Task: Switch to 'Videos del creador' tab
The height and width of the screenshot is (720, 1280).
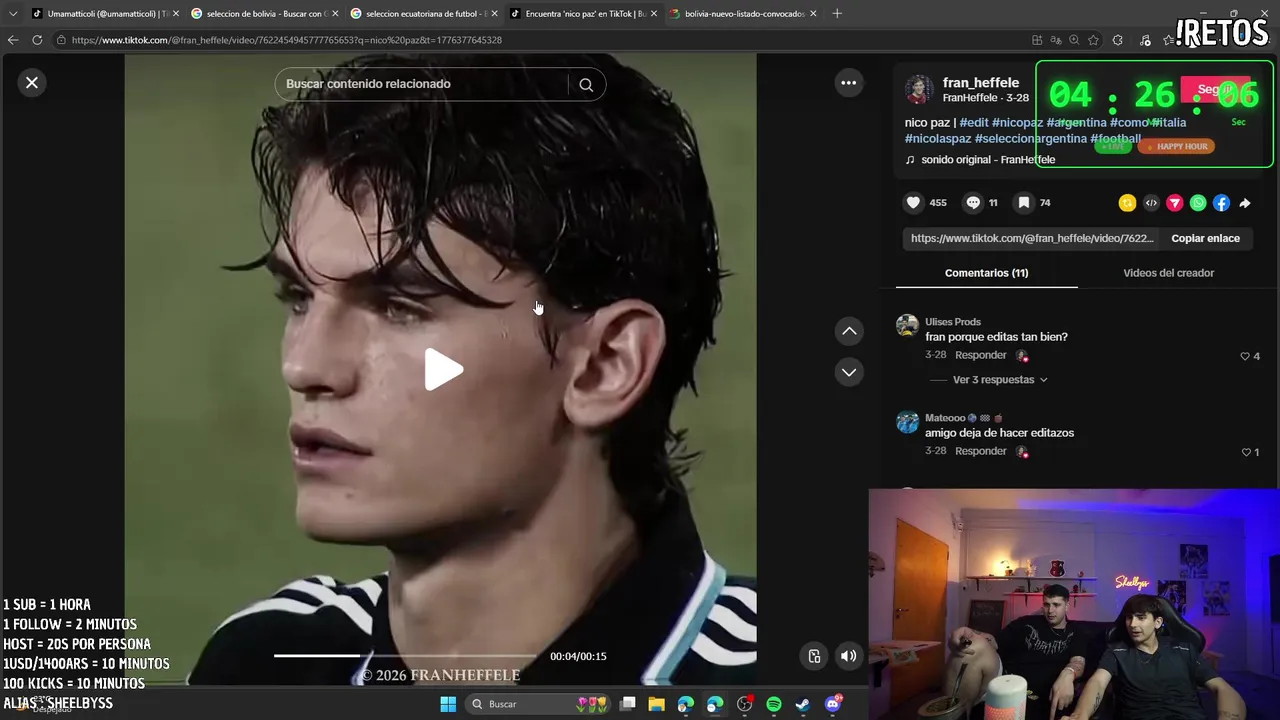Action: (1168, 273)
